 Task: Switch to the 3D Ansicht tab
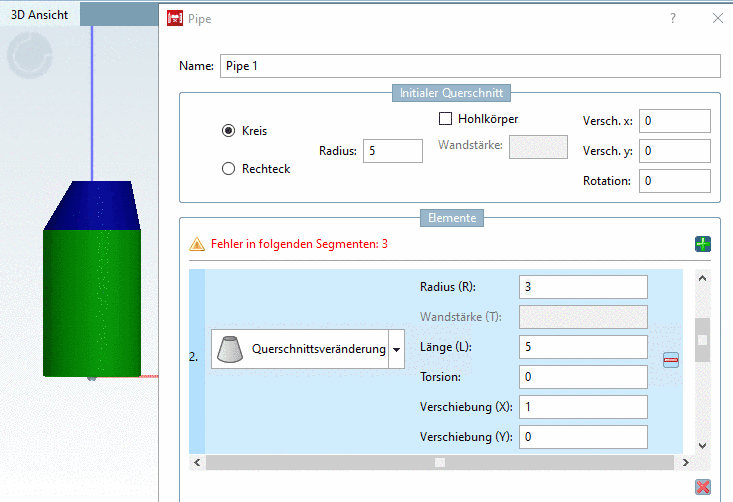pos(40,14)
